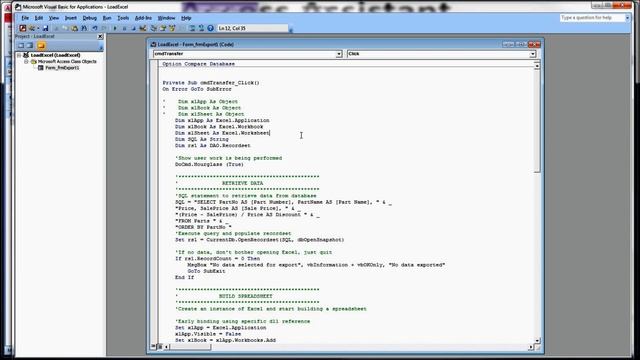The height and width of the screenshot is (360, 640).
Task: Click the horizontal scrollbar right arrow
Action: pyautogui.click(x=531, y=347)
